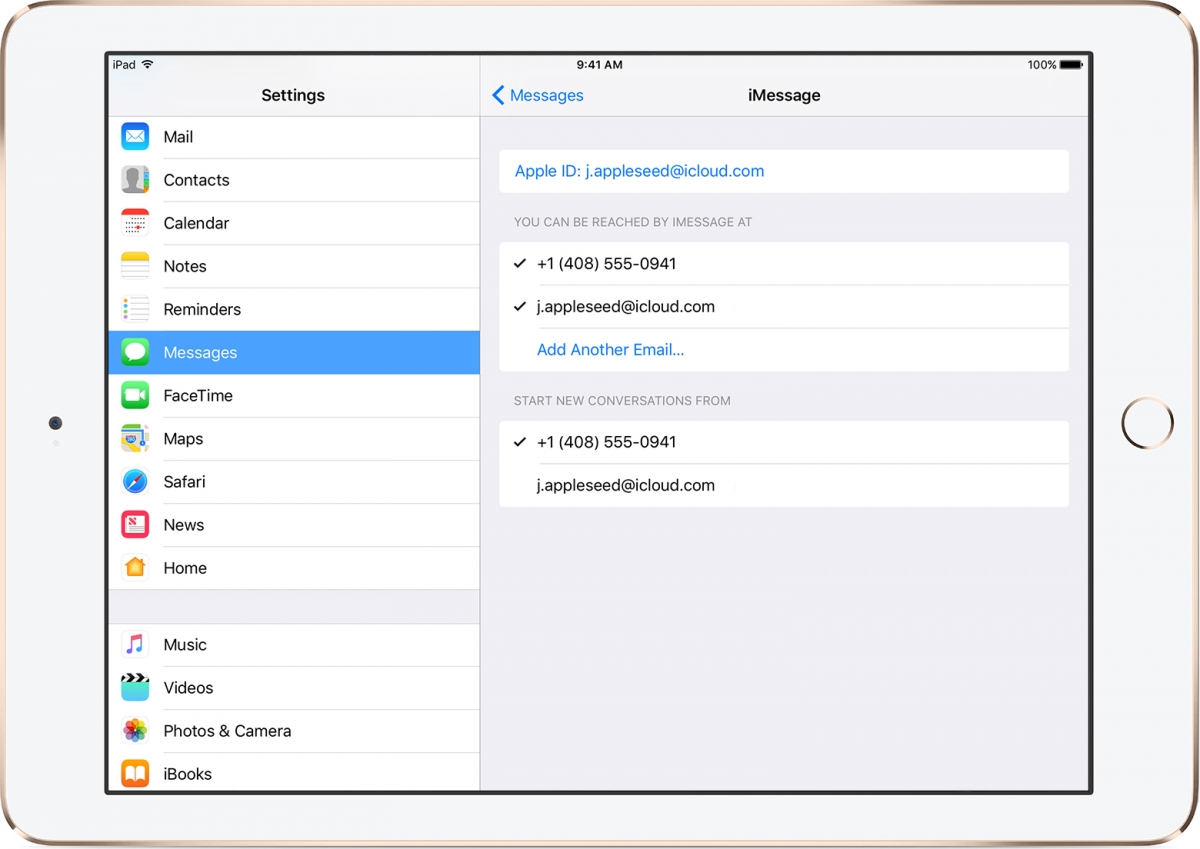Screen dimensions: 1200x849
Task: Open the Mail settings icon
Action: (135, 136)
